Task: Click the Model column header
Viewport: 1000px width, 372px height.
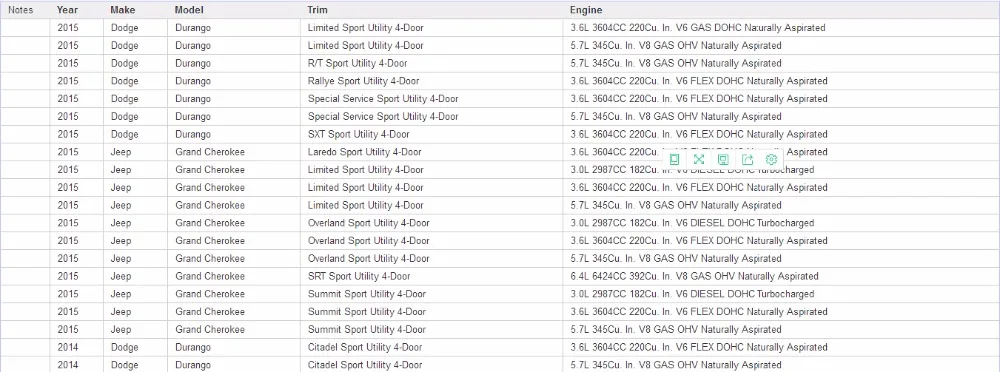Action: pyautogui.click(x=188, y=10)
